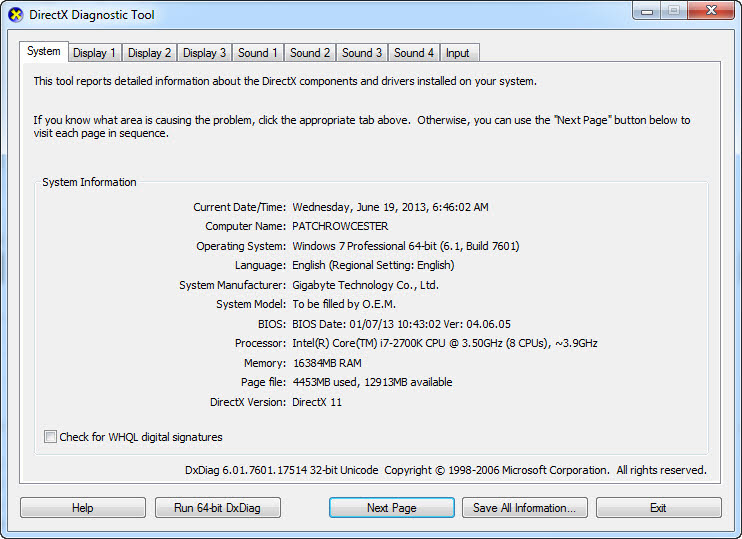Screen dimensions: 742x539
Task: Open the Display 2 tab
Action: point(150,53)
